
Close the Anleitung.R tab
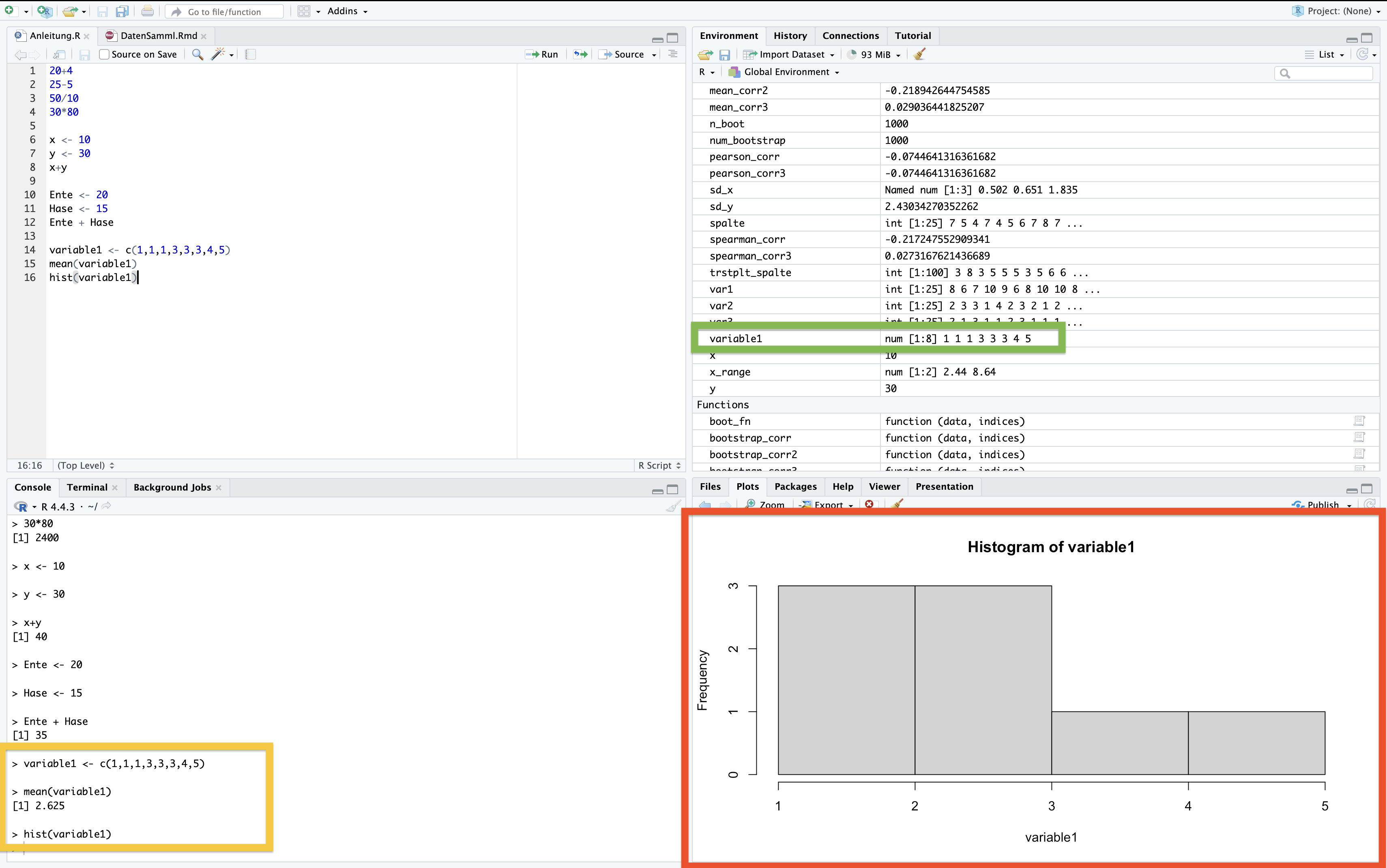point(86,36)
